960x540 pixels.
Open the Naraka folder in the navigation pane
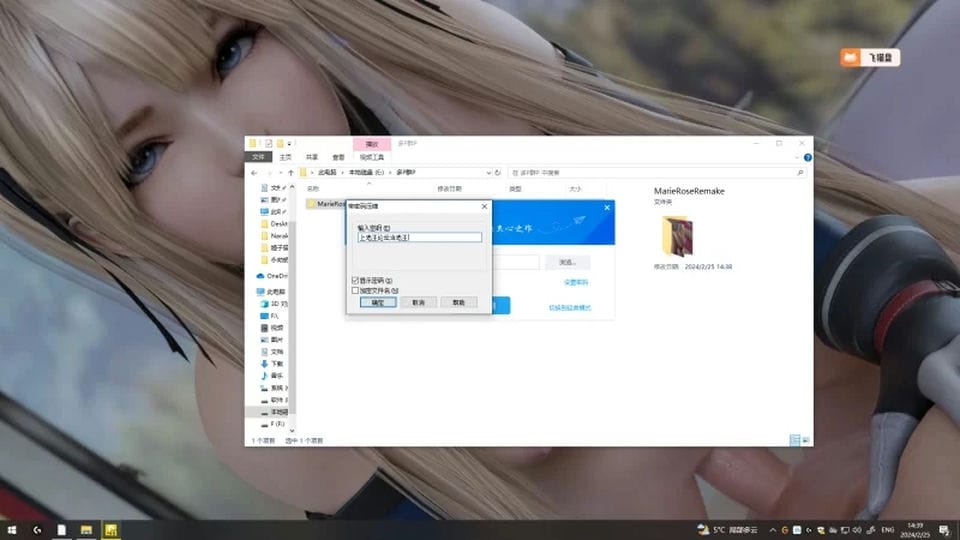point(274,236)
